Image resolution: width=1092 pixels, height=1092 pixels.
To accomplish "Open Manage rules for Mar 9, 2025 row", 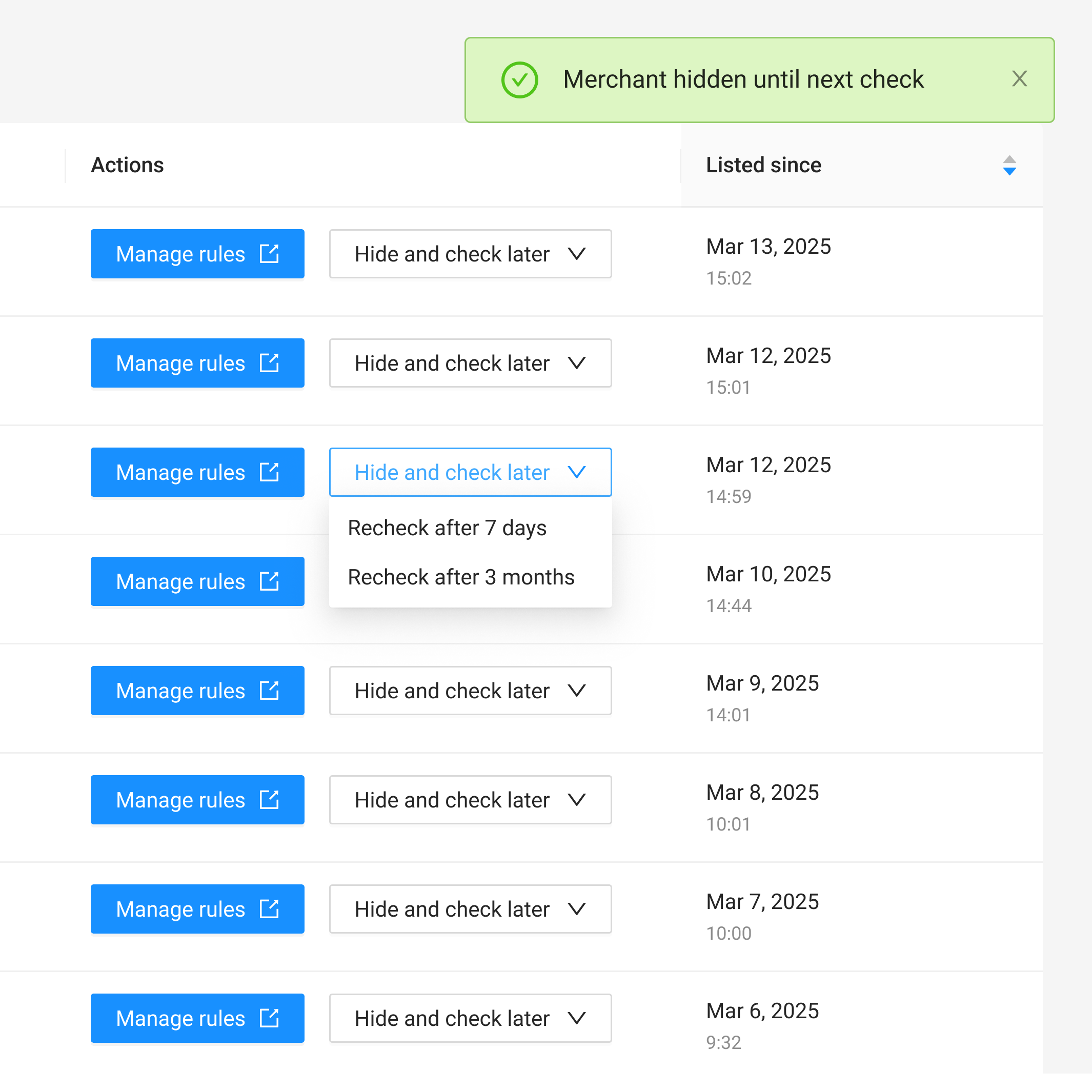I will pyautogui.click(x=197, y=690).
